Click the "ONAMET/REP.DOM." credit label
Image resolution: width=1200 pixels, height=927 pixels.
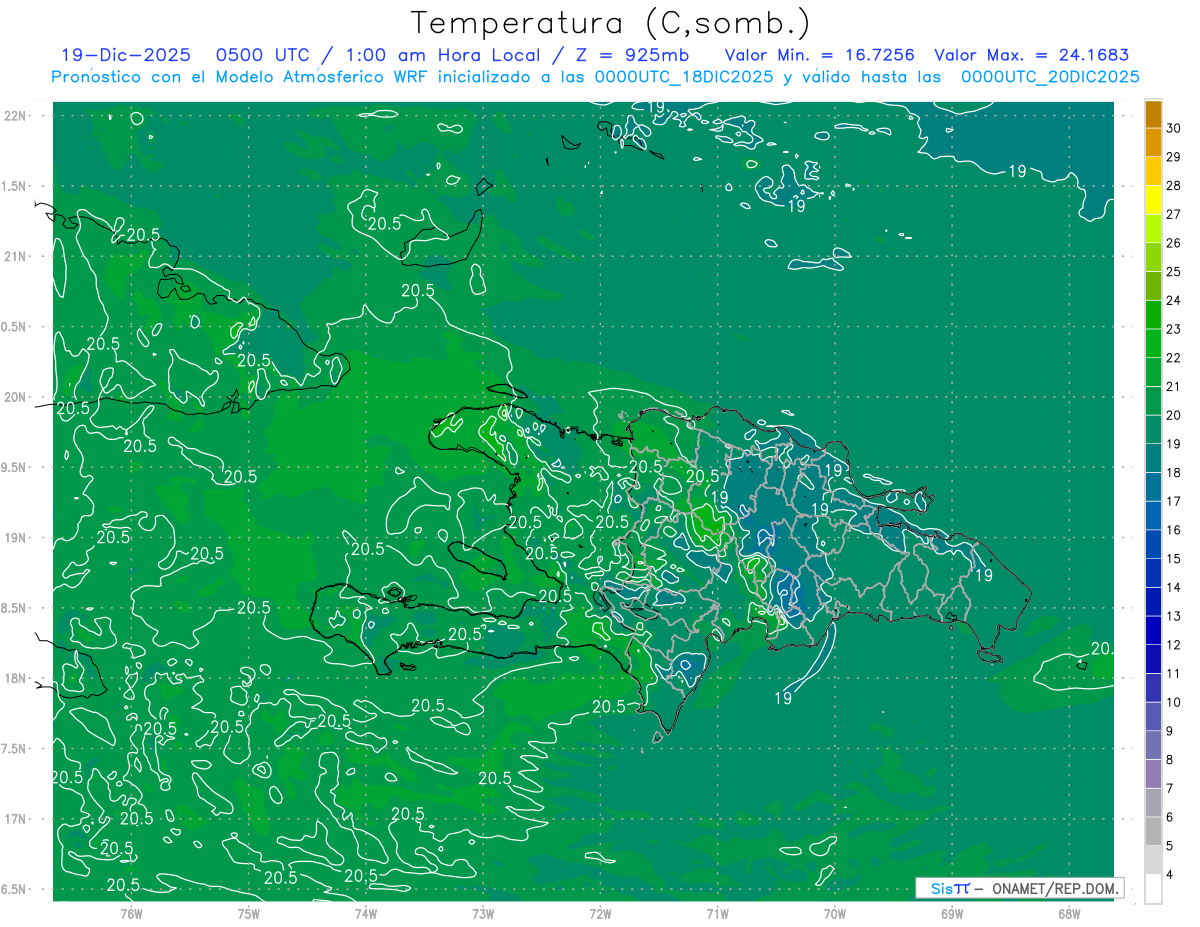coord(1054,888)
